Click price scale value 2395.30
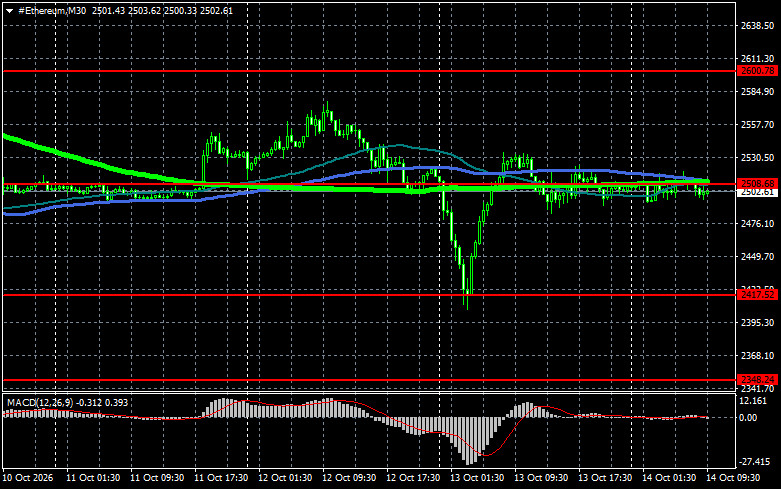 click(758, 323)
